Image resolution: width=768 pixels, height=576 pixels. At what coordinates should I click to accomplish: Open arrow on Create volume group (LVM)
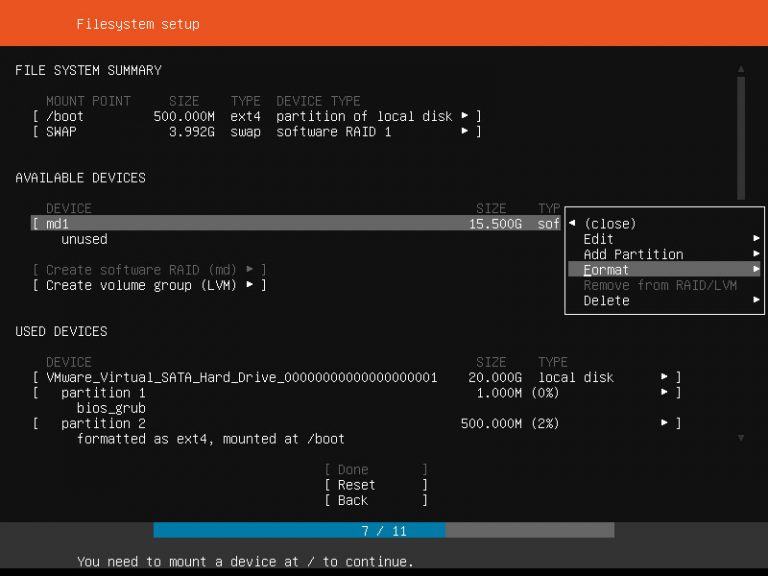(x=250, y=284)
